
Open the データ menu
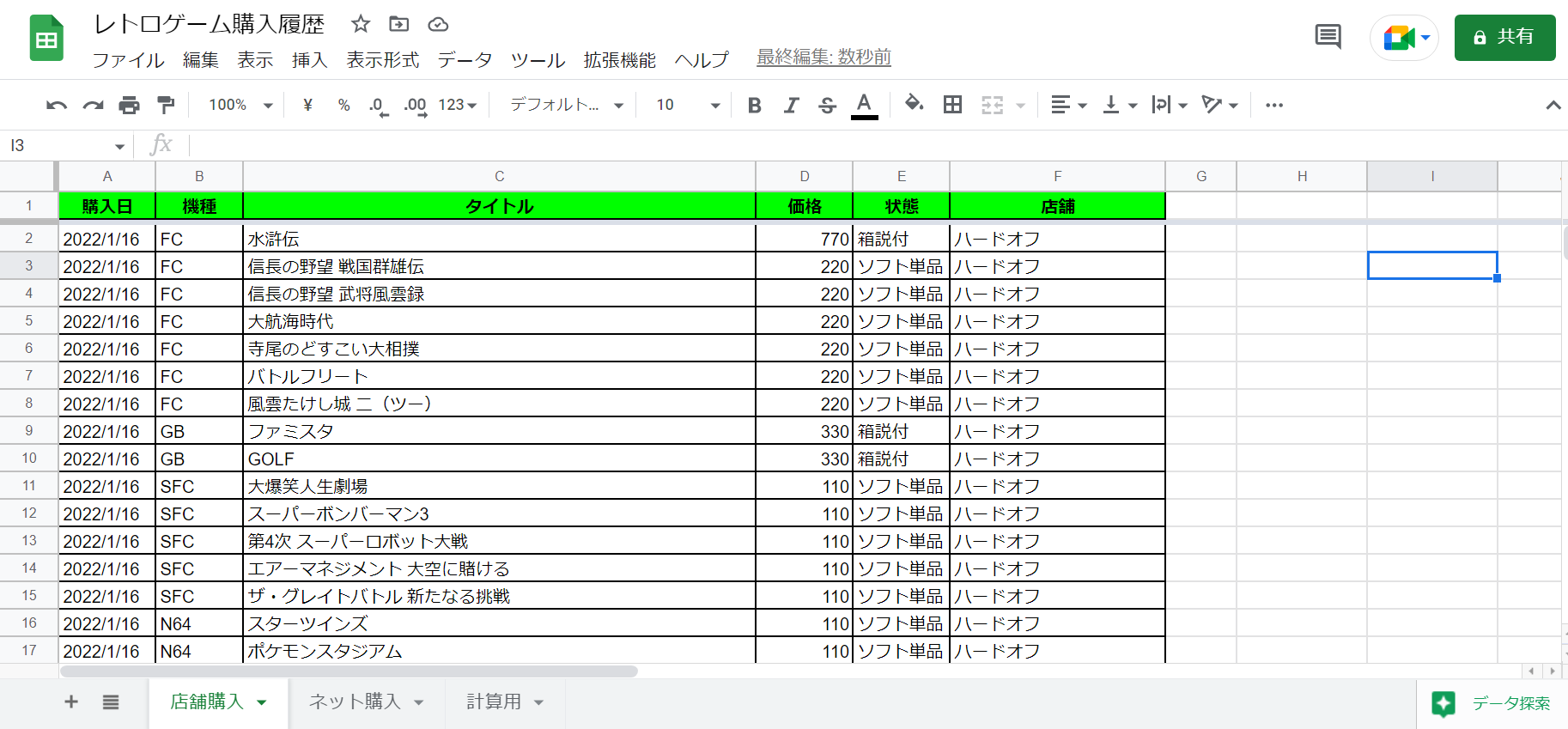465,60
